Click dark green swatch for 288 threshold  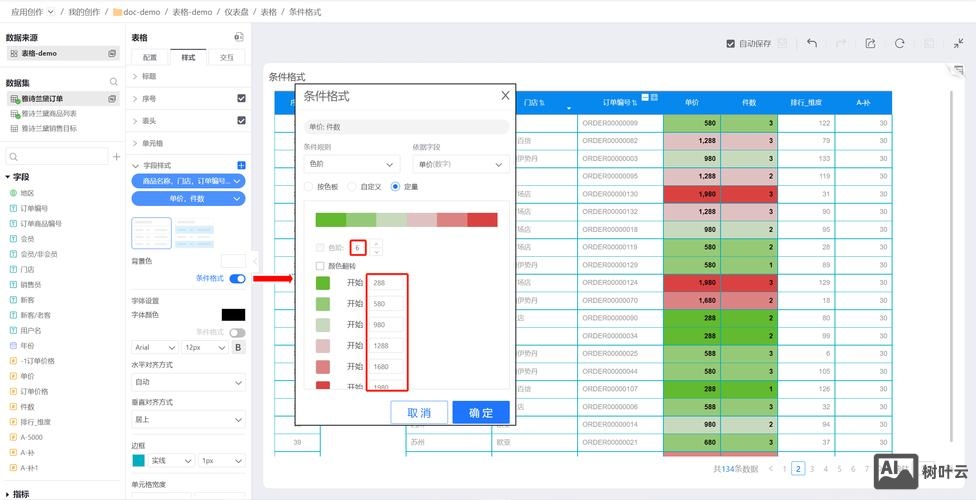pos(323,283)
